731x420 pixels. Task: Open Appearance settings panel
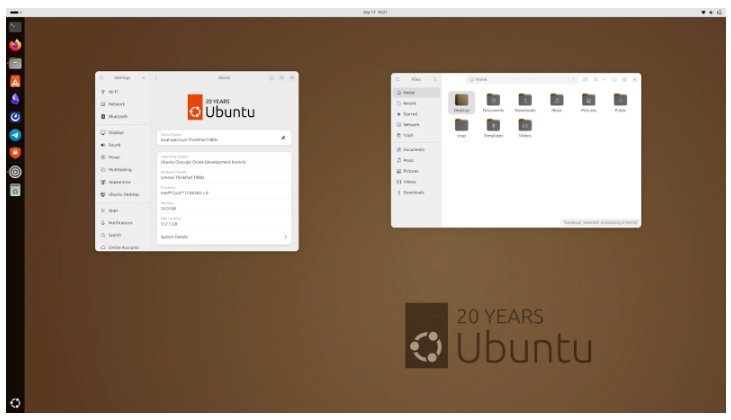click(118, 182)
